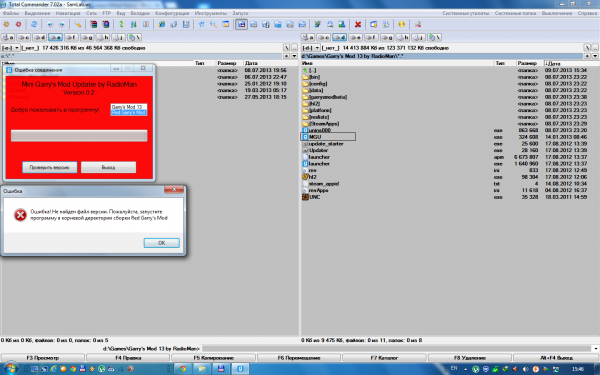Image resolution: width=600 pixels, height=375 pixels.
Task: Open the left panel [-e-] drive dropdown
Action: [10, 48]
